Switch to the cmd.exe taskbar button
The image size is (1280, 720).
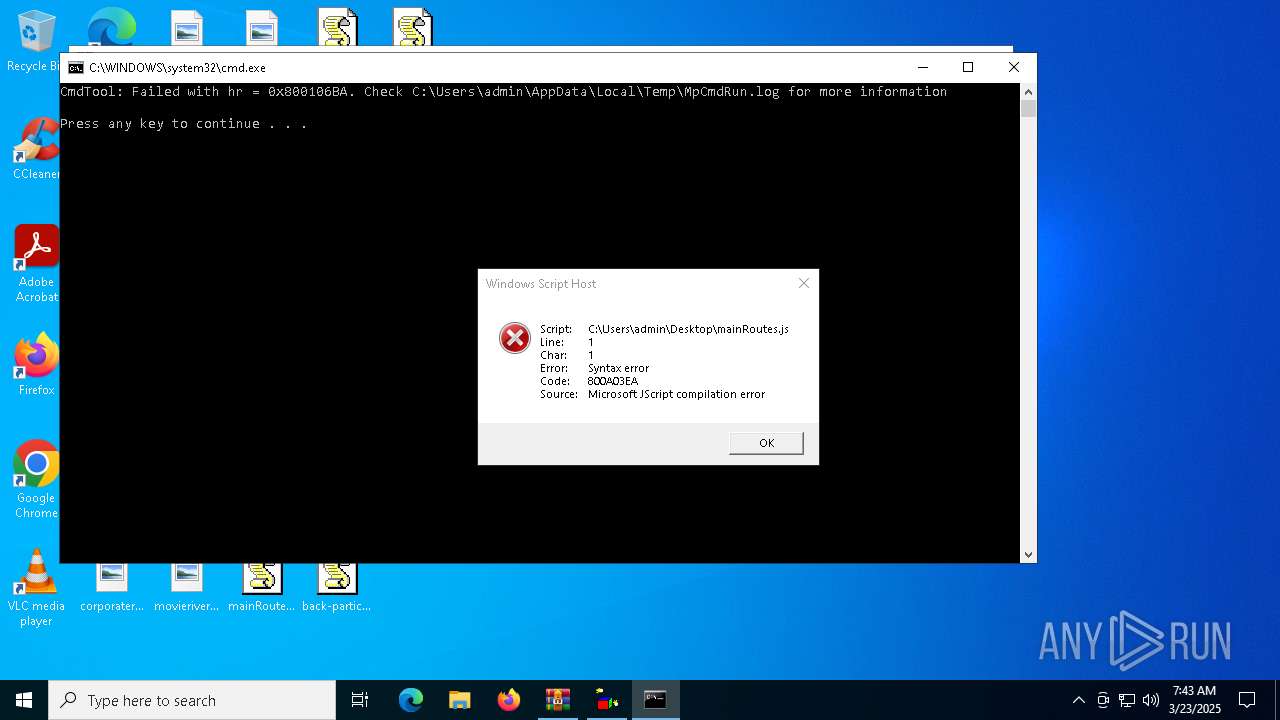pos(656,700)
